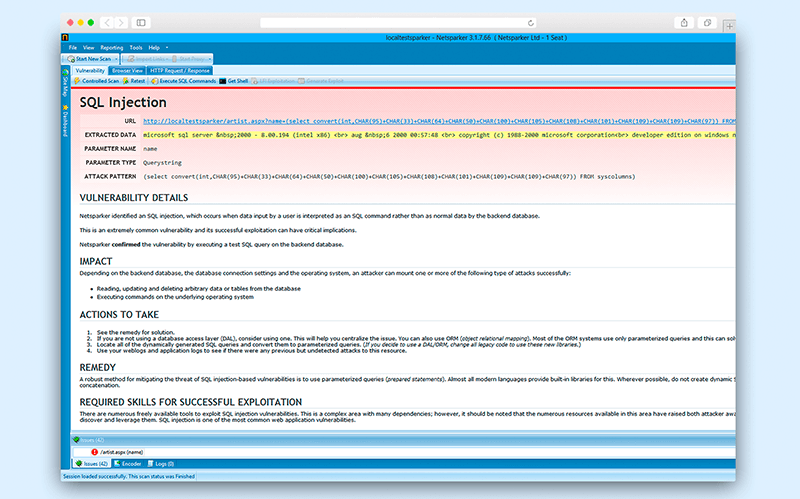
Task: Click the red alert icon beside /artist.aspx
Action: coord(94,452)
